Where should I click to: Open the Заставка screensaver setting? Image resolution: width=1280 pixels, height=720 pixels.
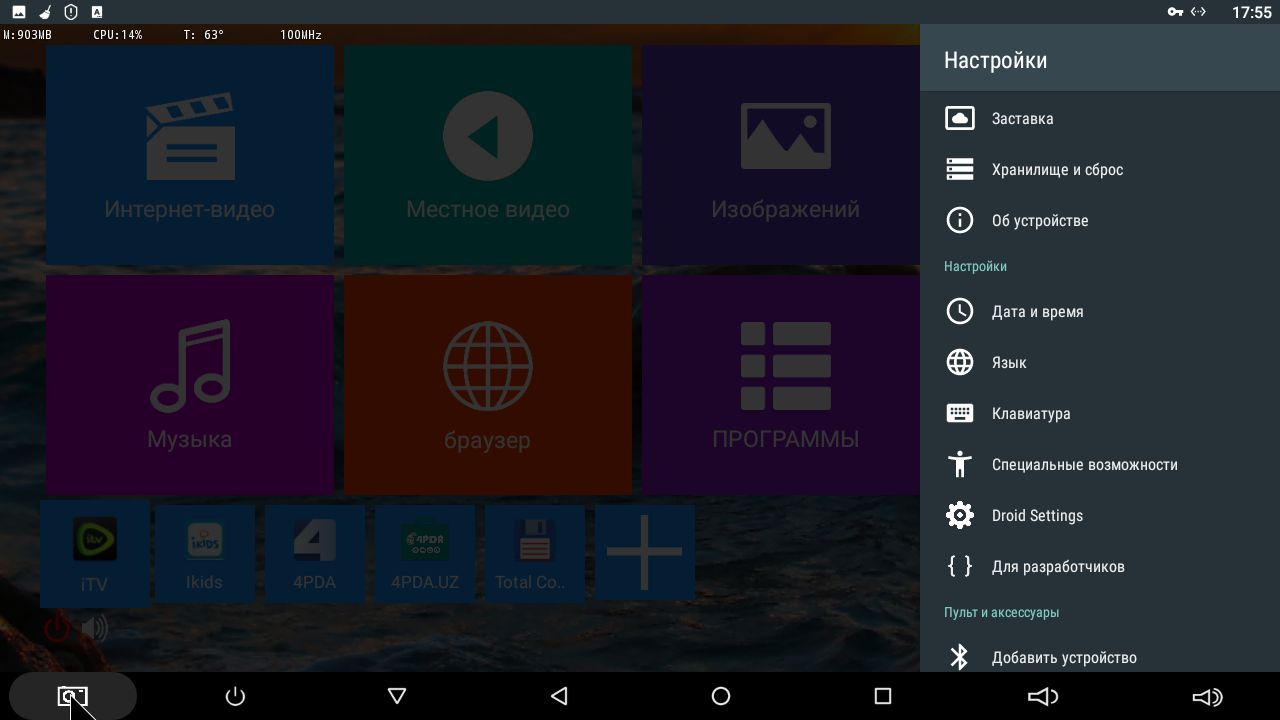[x=1100, y=118]
